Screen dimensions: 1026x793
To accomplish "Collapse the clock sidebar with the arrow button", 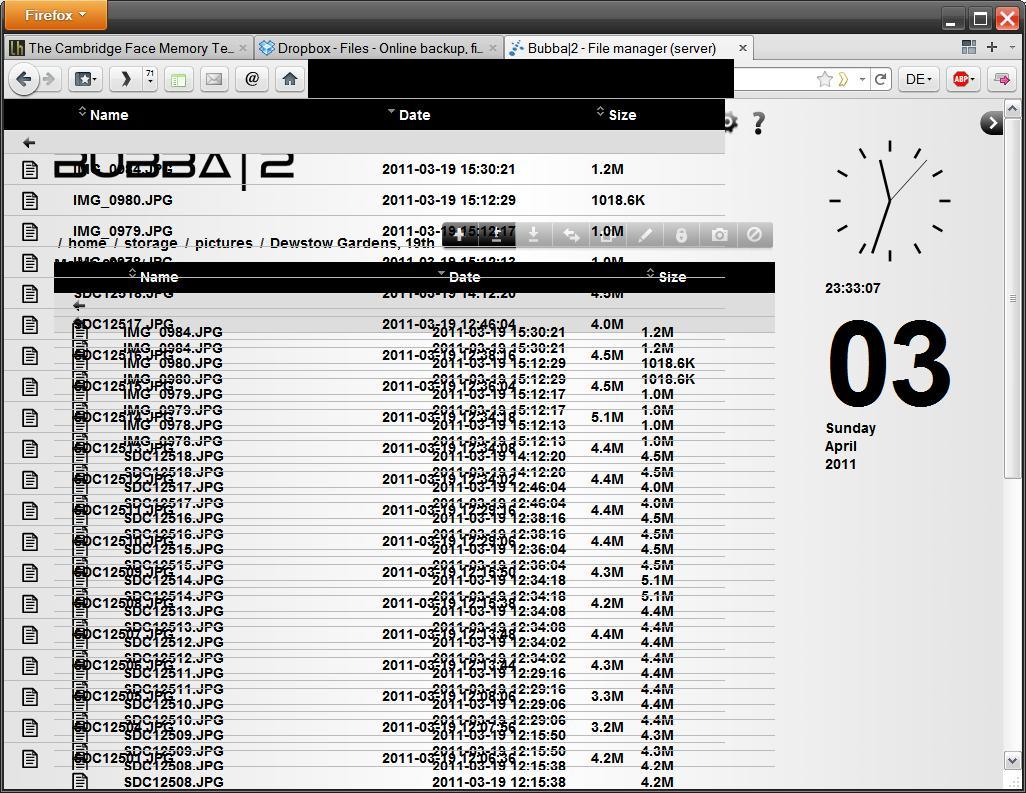I will coord(991,123).
